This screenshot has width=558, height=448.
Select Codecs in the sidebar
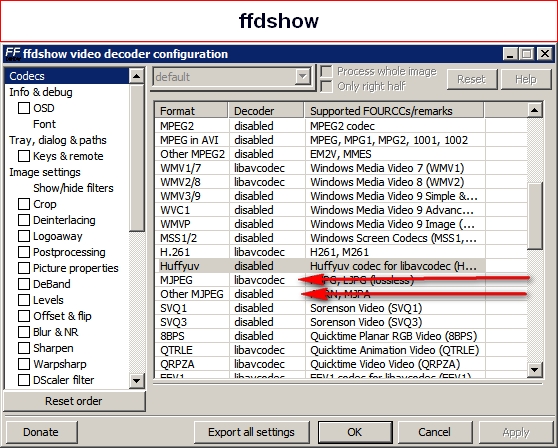(x=67, y=76)
